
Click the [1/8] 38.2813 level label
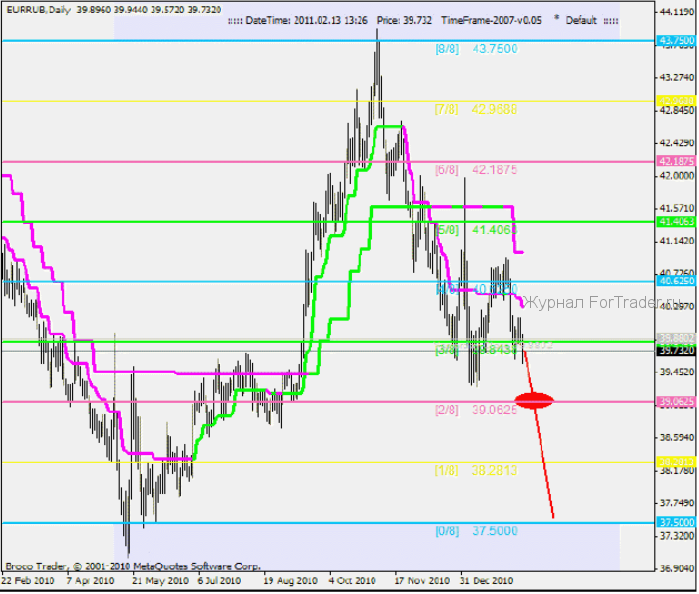pyautogui.click(x=475, y=470)
